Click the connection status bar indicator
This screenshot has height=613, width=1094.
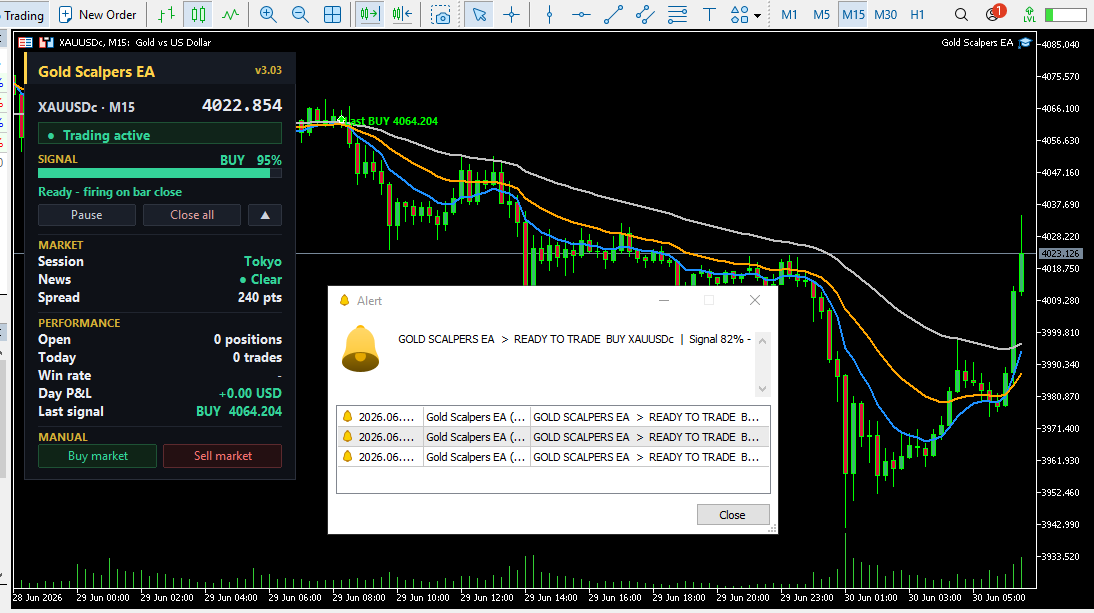point(1065,15)
